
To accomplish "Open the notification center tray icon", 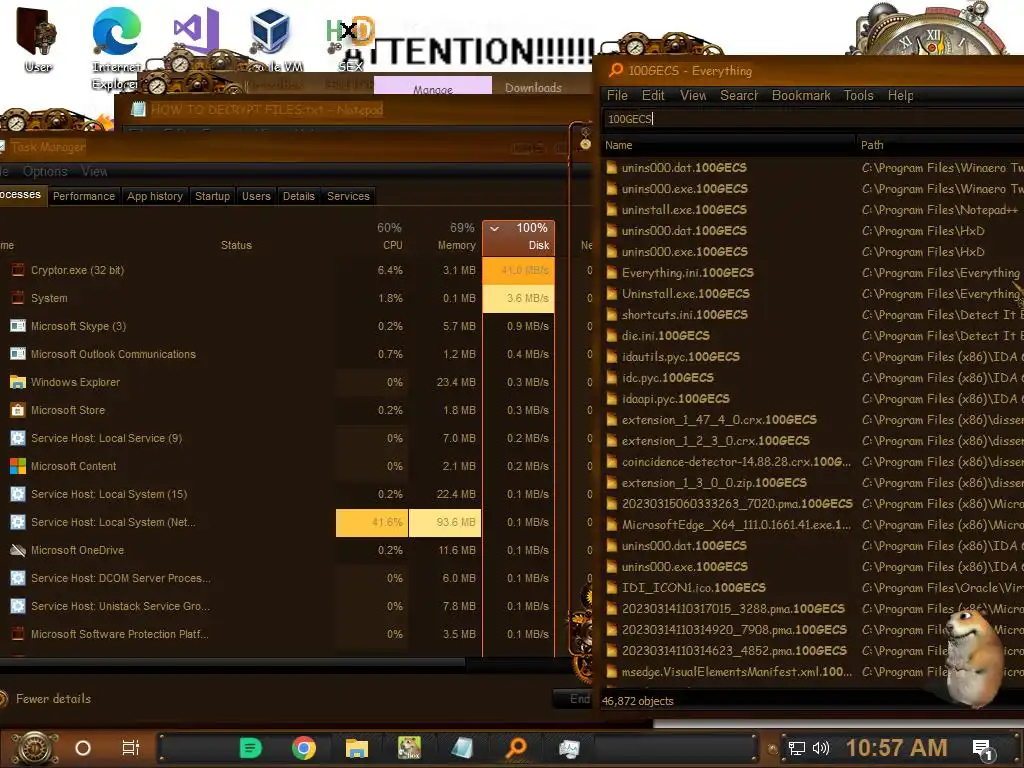I will pos(983,749).
